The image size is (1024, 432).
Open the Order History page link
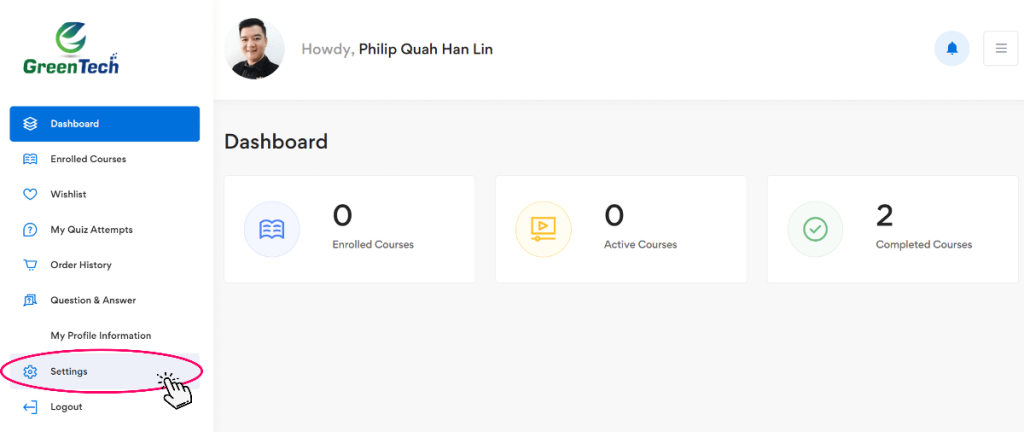(81, 265)
